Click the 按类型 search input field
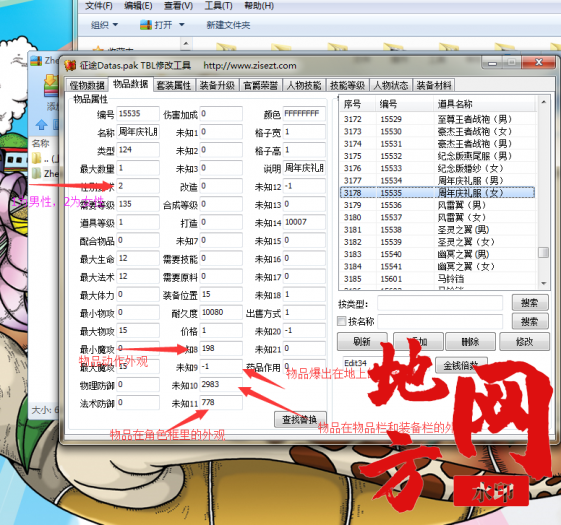Viewport: 561px width, 525px height. point(440,303)
